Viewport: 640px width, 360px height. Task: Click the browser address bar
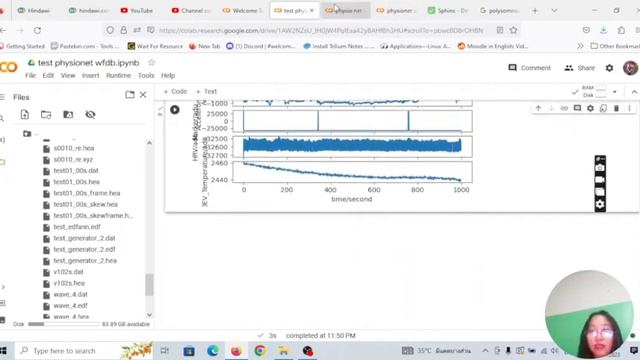(320, 30)
